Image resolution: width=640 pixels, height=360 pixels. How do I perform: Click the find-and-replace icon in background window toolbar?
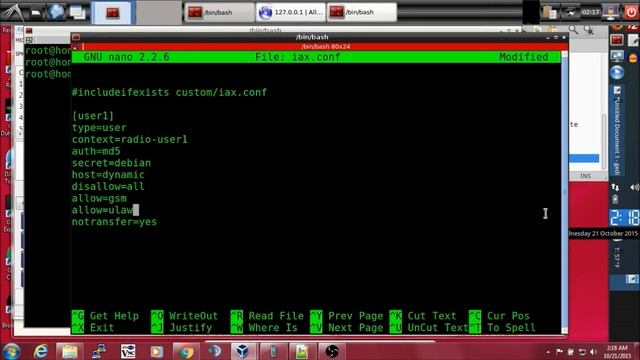[x=589, y=30]
